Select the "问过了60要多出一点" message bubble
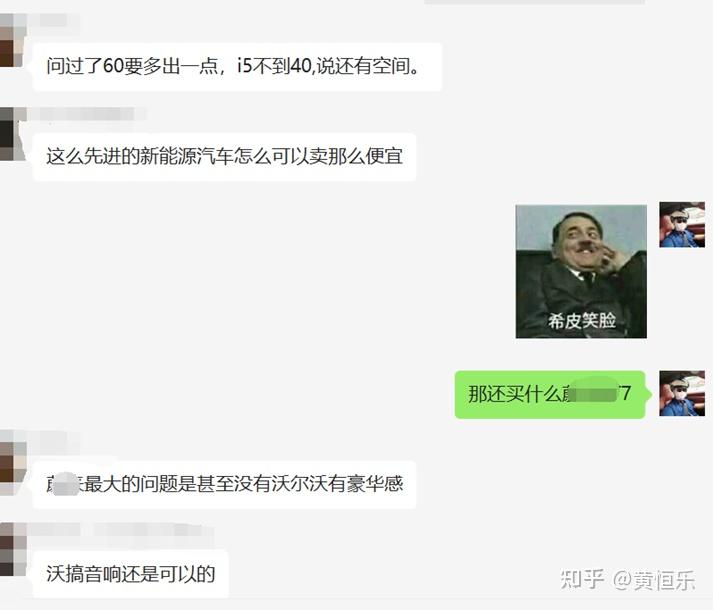The image size is (713, 610). [237, 67]
